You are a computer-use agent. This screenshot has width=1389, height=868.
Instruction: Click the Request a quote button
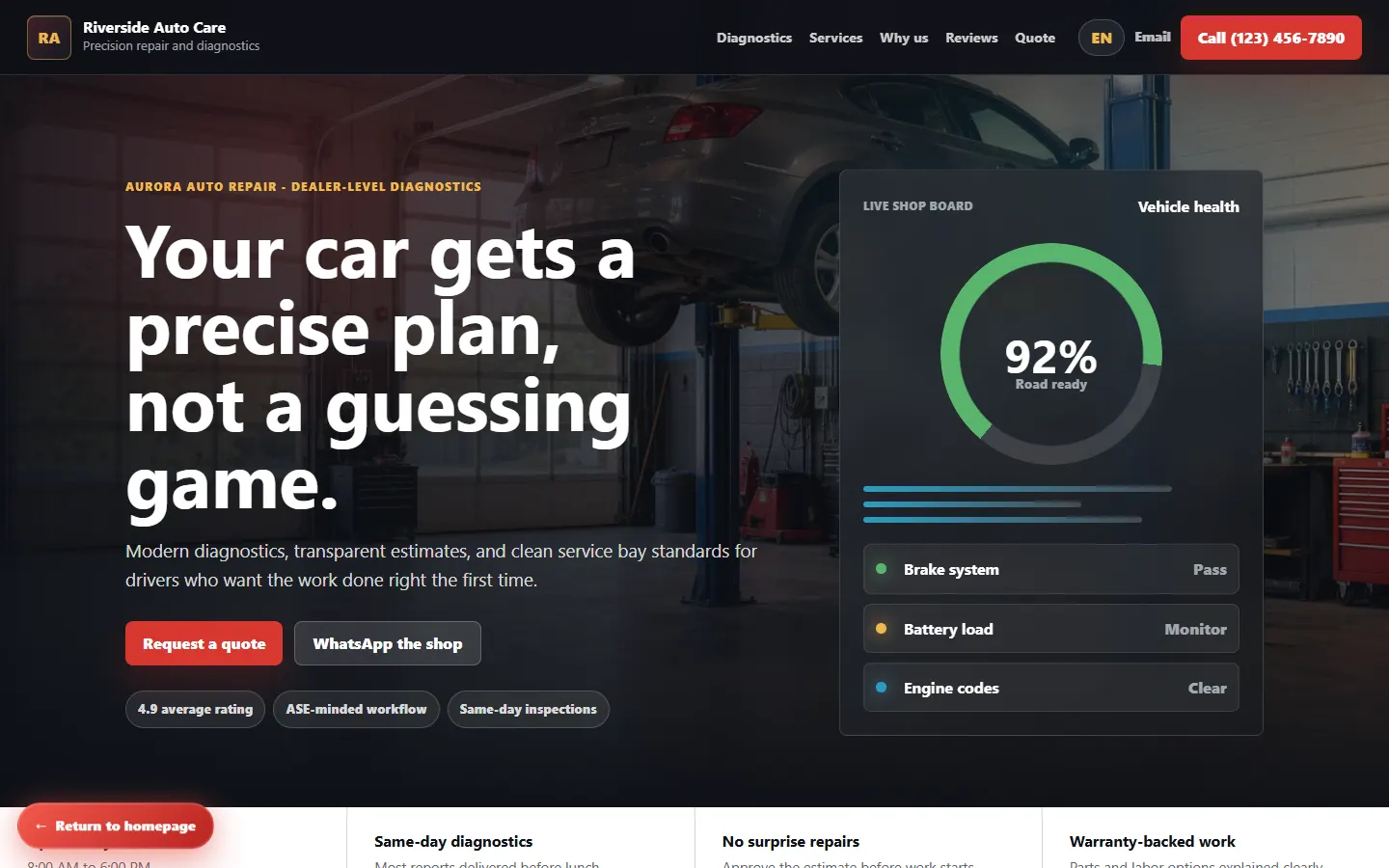click(204, 643)
